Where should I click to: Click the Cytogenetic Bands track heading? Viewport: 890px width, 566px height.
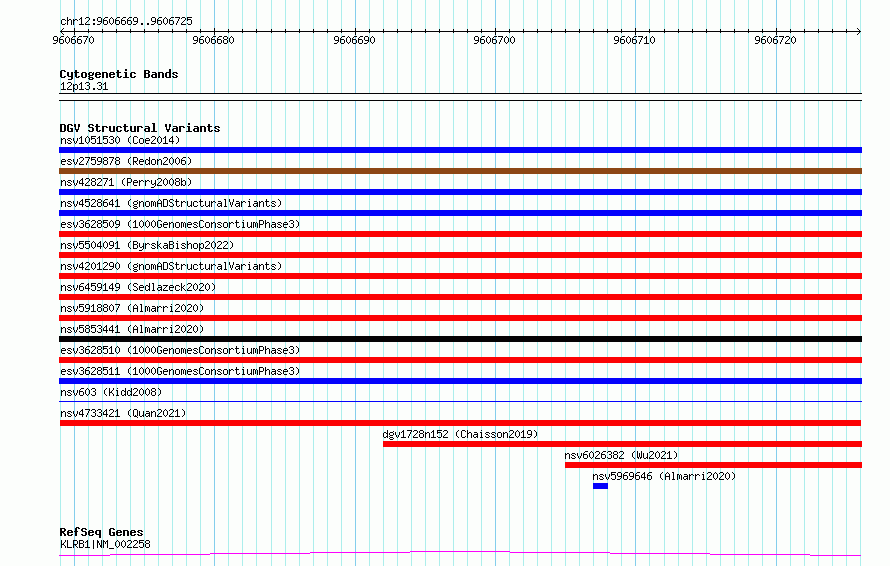(119, 74)
